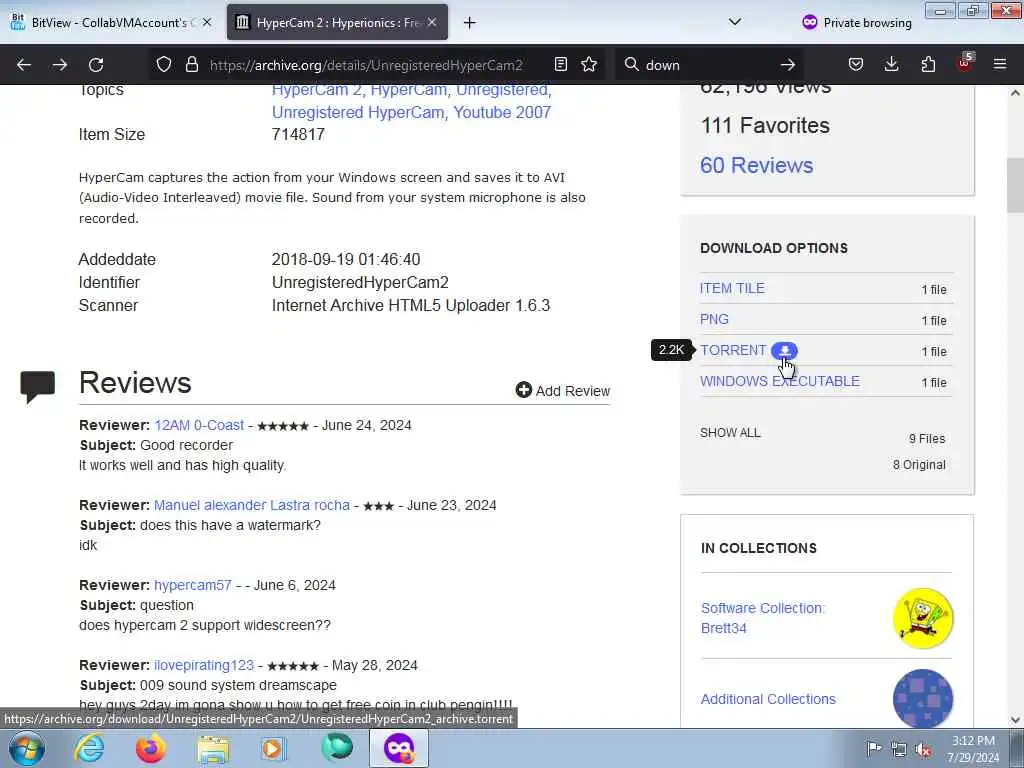
Task: Click the scrollbar down arrow
Action: click(x=1015, y=720)
